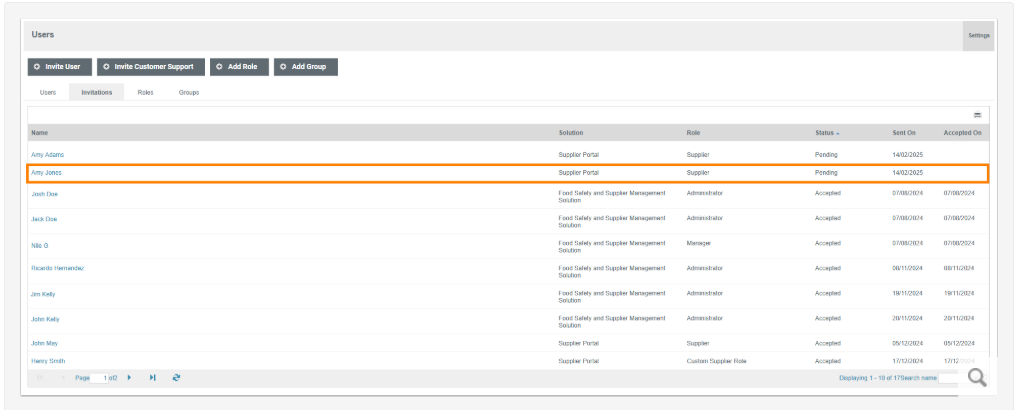Image resolution: width=1015 pixels, height=410 pixels.
Task: Click the refresh icon in pagination bar
Action: 176,378
